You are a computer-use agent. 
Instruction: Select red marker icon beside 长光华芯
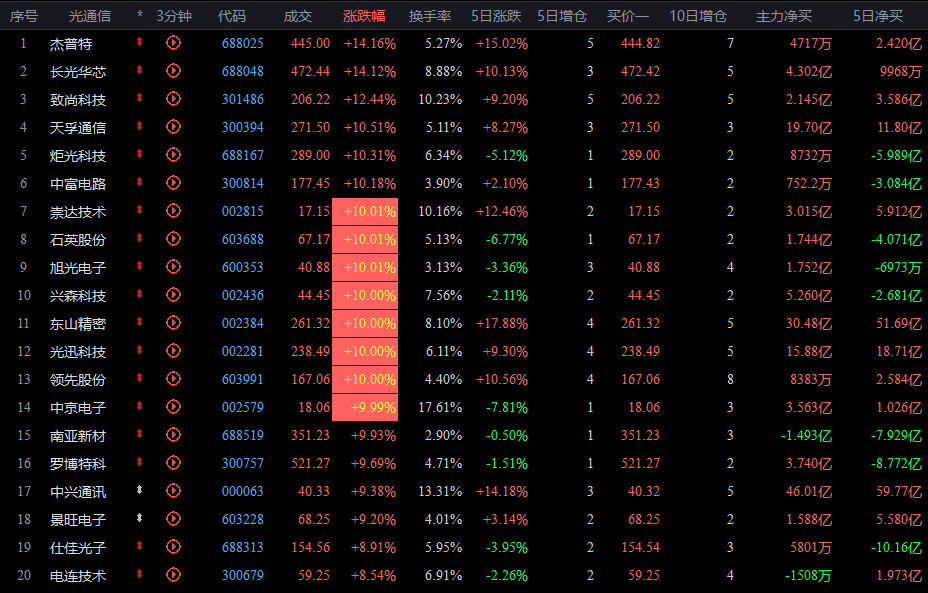point(140,70)
